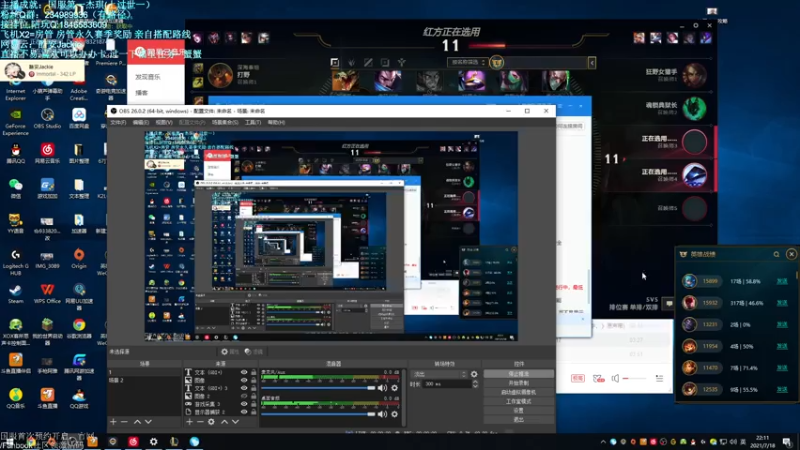Adjust transition duration stepper arrows

pos(475,384)
